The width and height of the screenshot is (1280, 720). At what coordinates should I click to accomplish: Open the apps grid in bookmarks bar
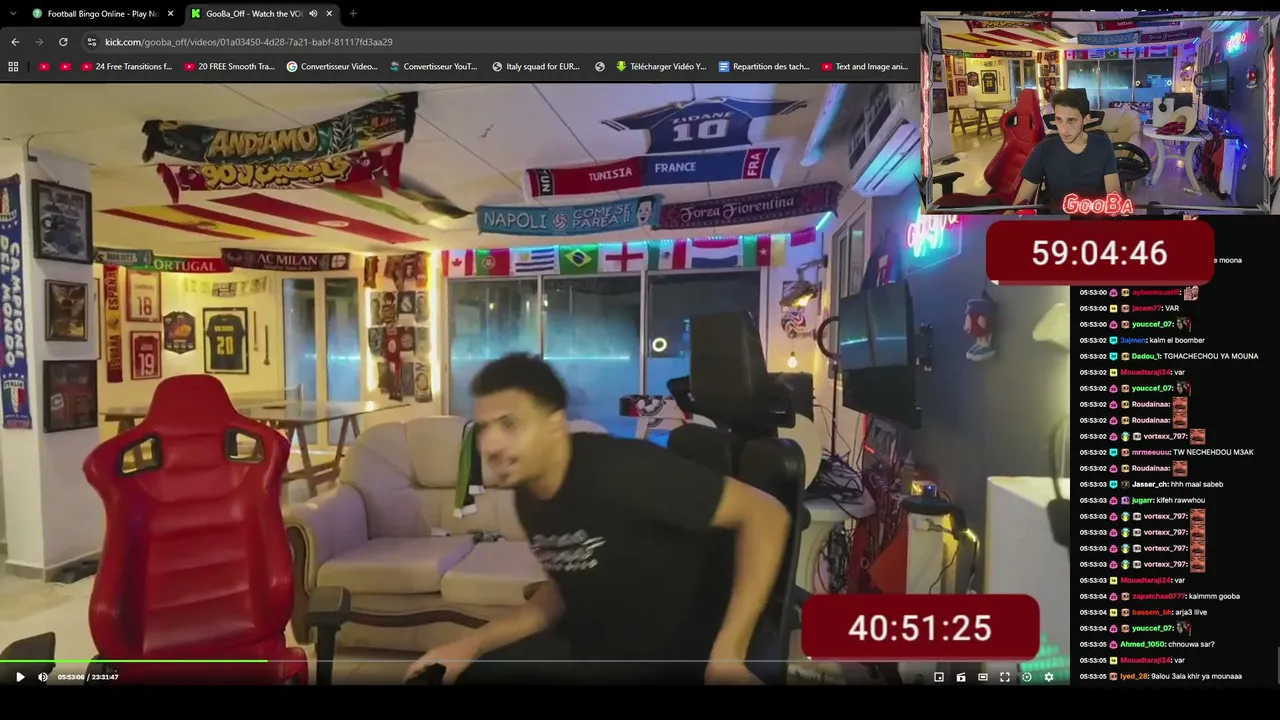point(13,67)
